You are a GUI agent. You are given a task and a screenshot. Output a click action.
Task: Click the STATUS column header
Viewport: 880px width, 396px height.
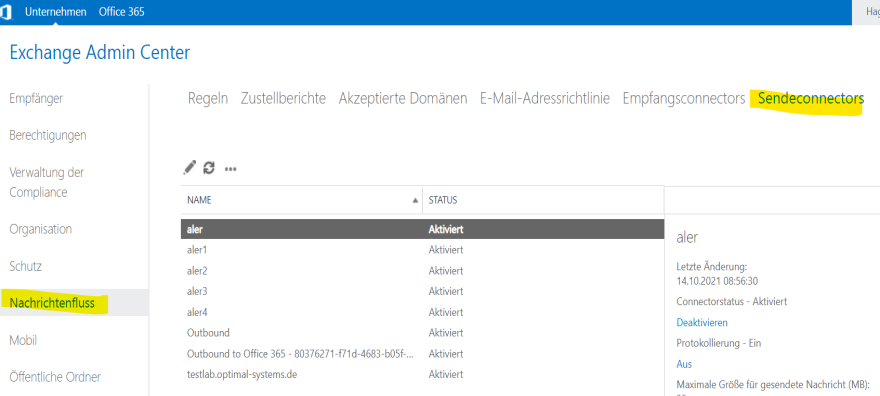pyautogui.click(x=443, y=200)
